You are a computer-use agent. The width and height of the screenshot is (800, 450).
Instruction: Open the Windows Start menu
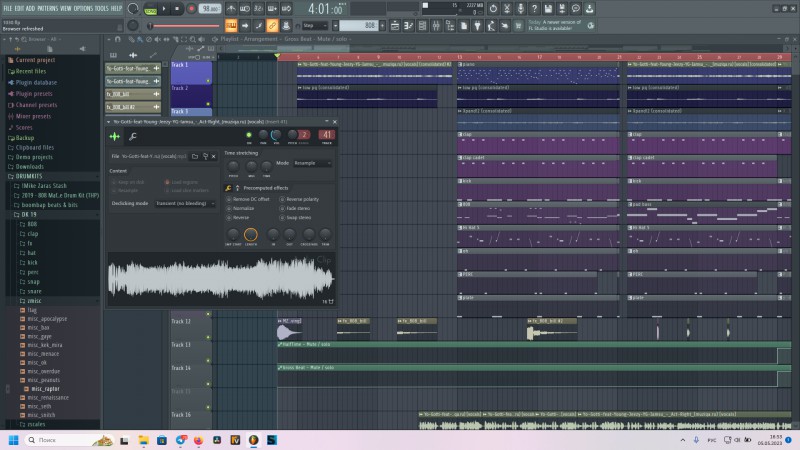[13, 440]
